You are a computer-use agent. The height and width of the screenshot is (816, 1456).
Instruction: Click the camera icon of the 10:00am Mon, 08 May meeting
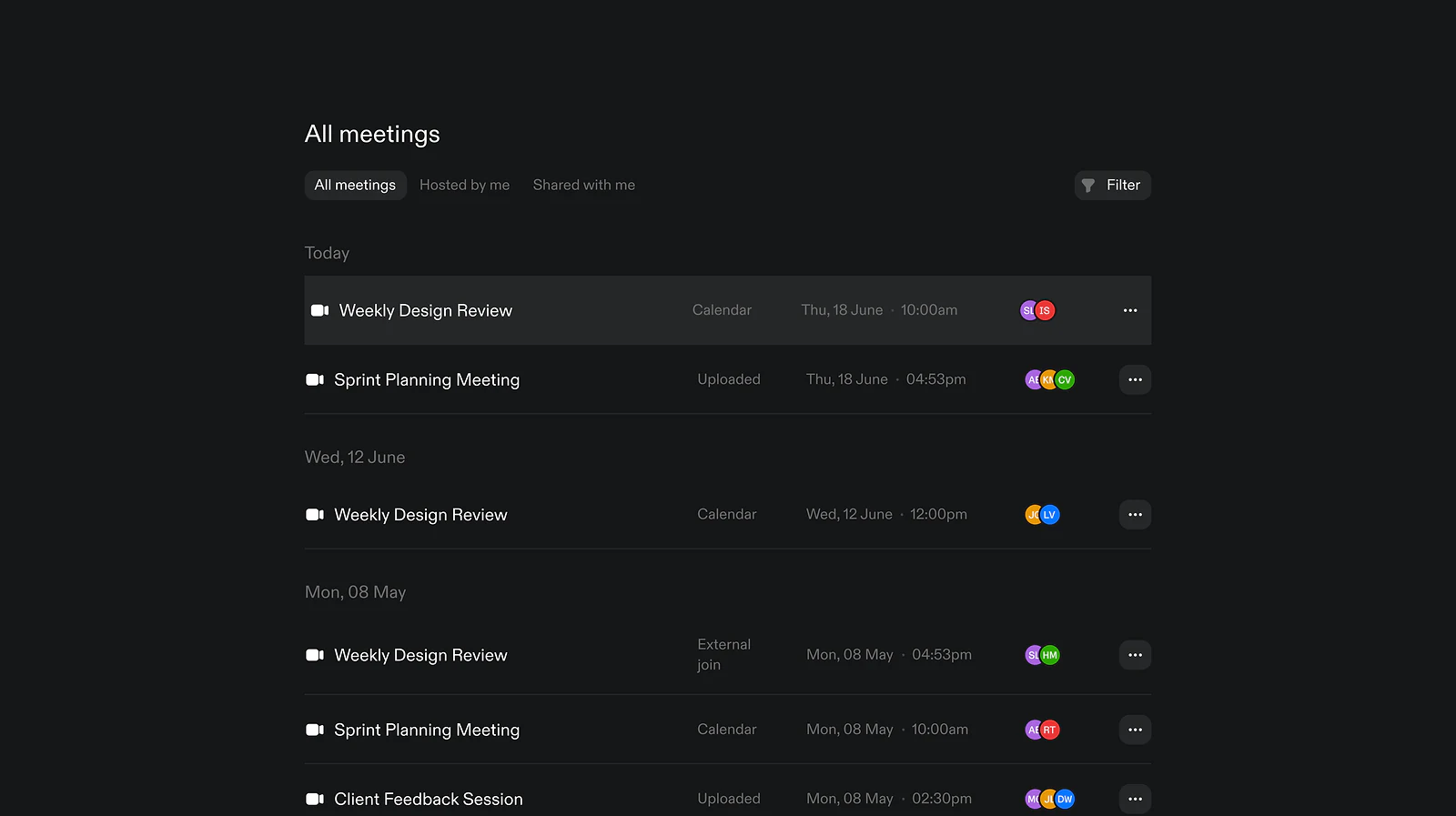point(315,730)
